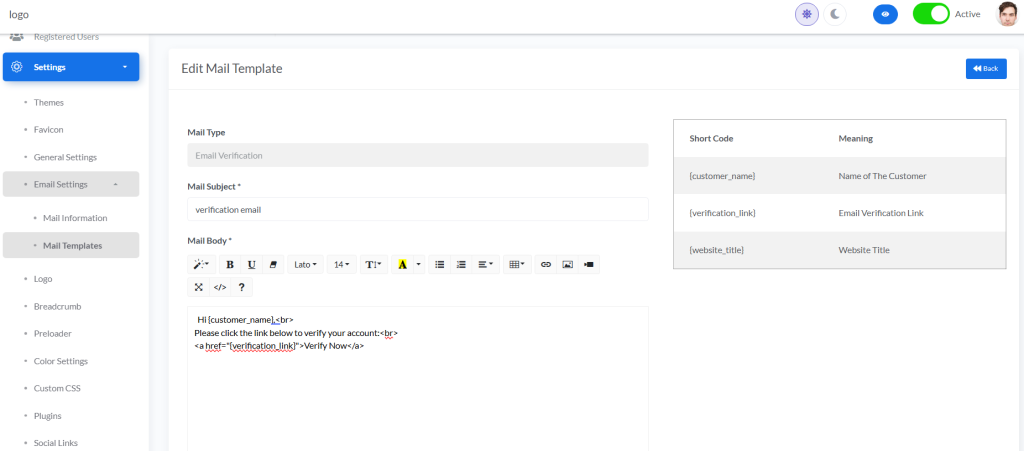Toggle bold formatting in the editor
This screenshot has height=451, width=1024.
click(230, 264)
